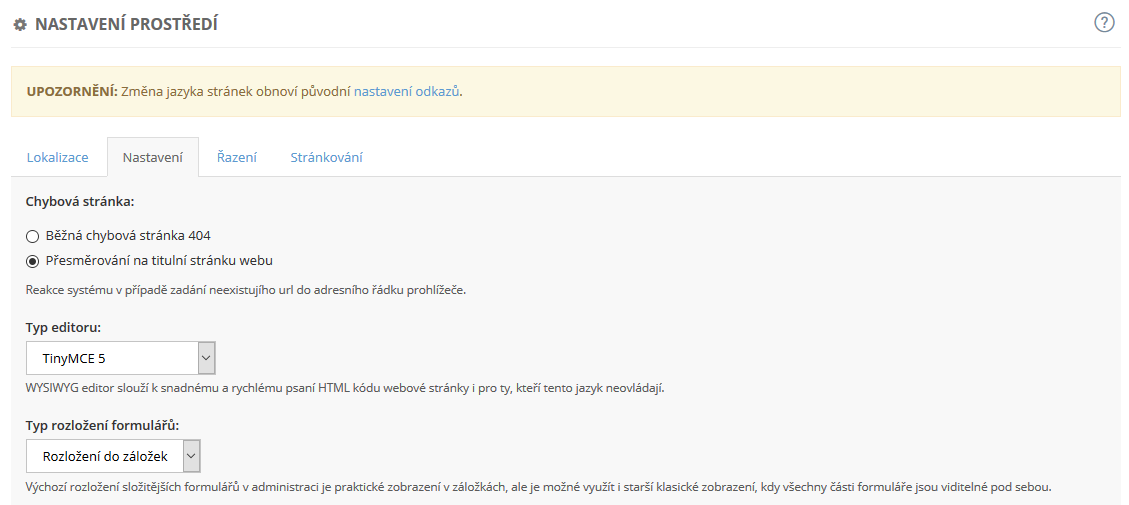
Task: Follow the 'nastavení odkazů' link
Action: (x=406, y=91)
